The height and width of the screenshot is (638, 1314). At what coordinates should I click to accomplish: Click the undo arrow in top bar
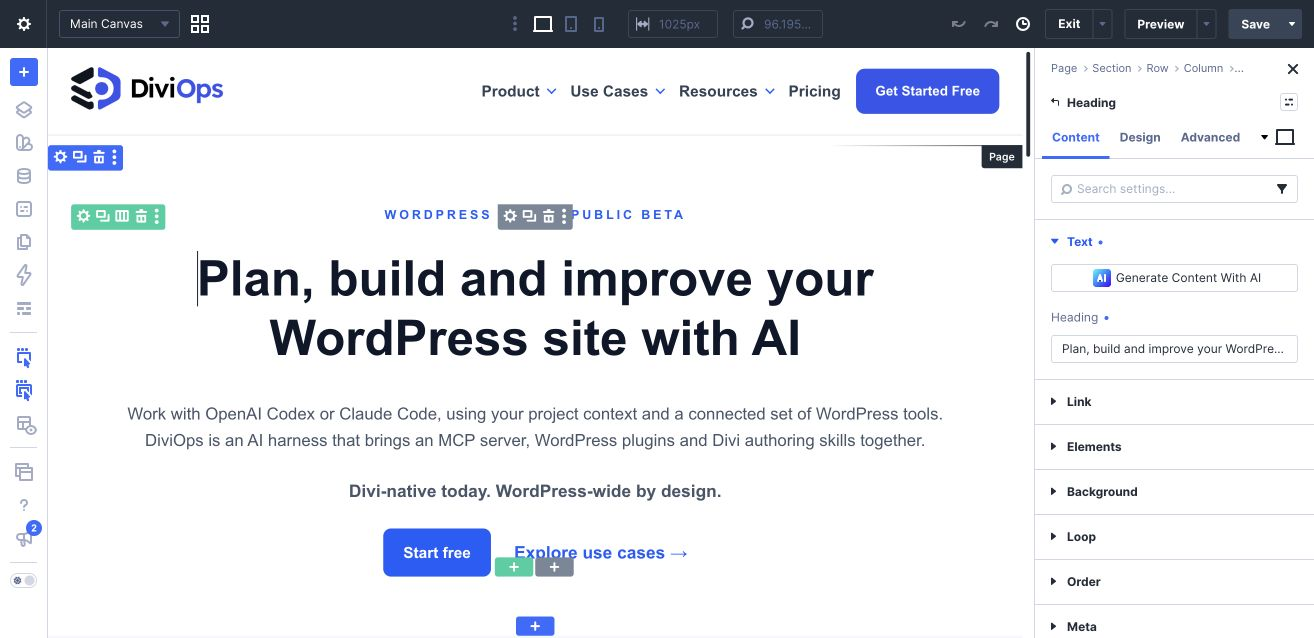[x=959, y=24]
